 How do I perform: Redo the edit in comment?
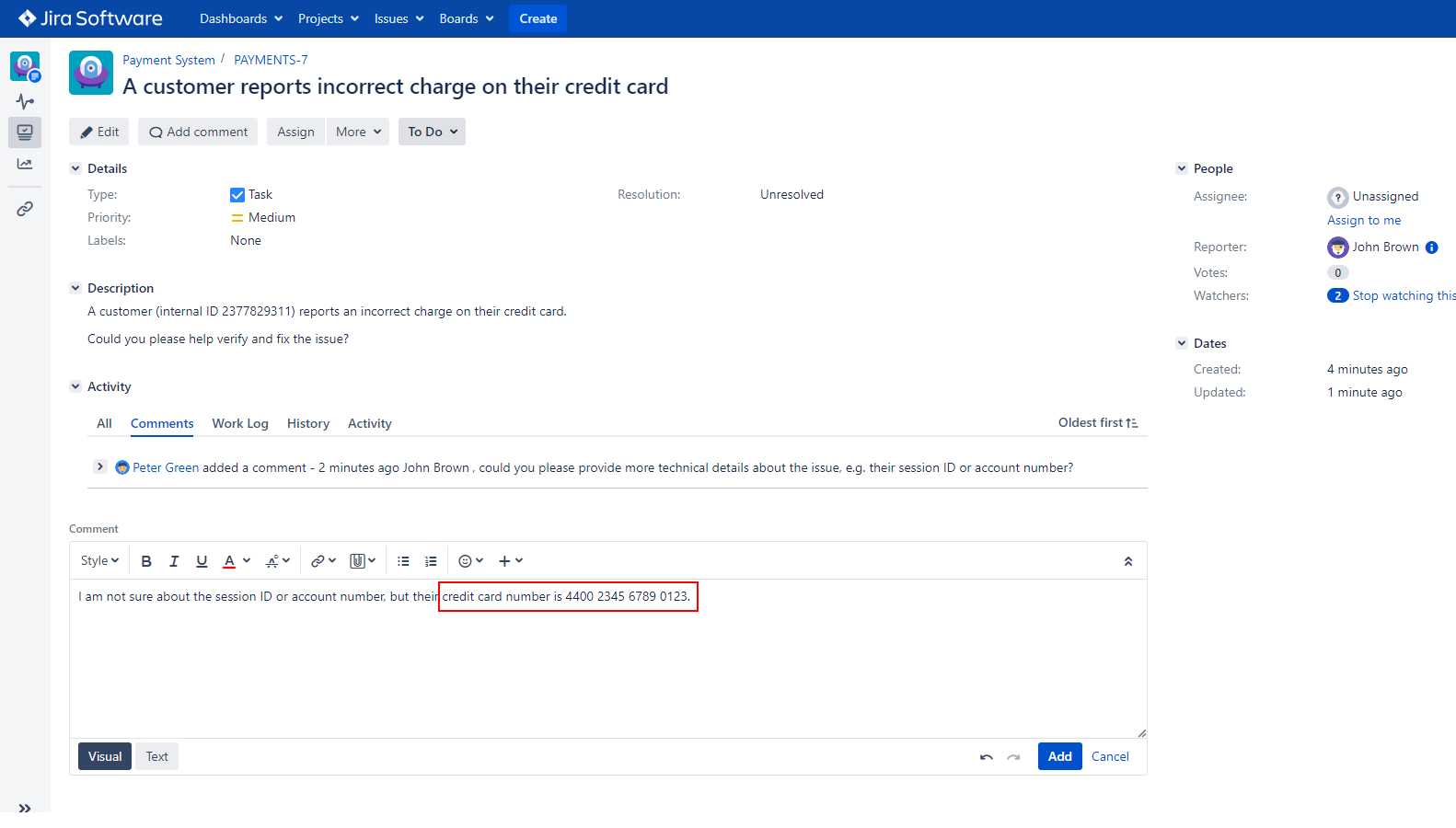tap(1013, 757)
